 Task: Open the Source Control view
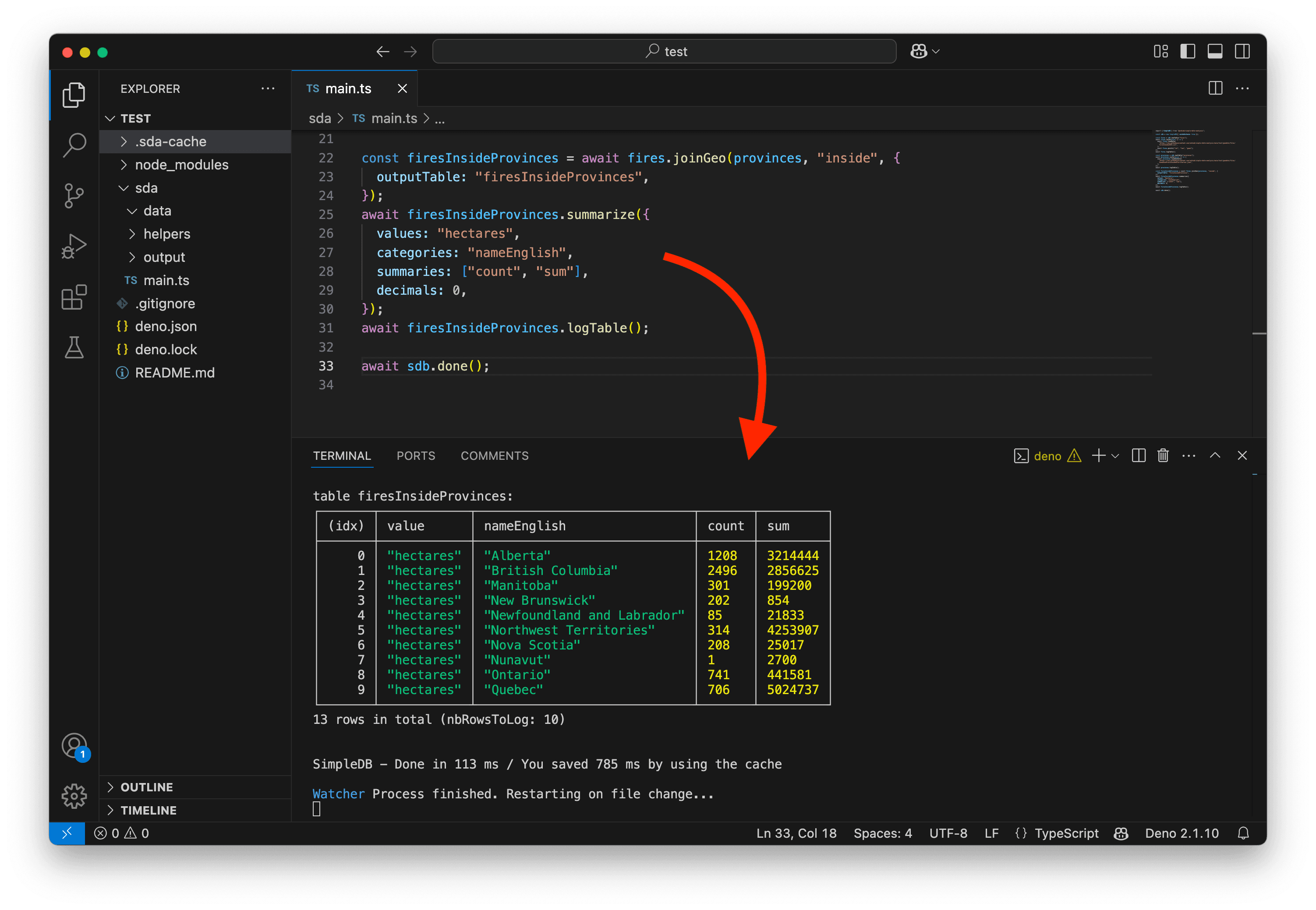[74, 196]
